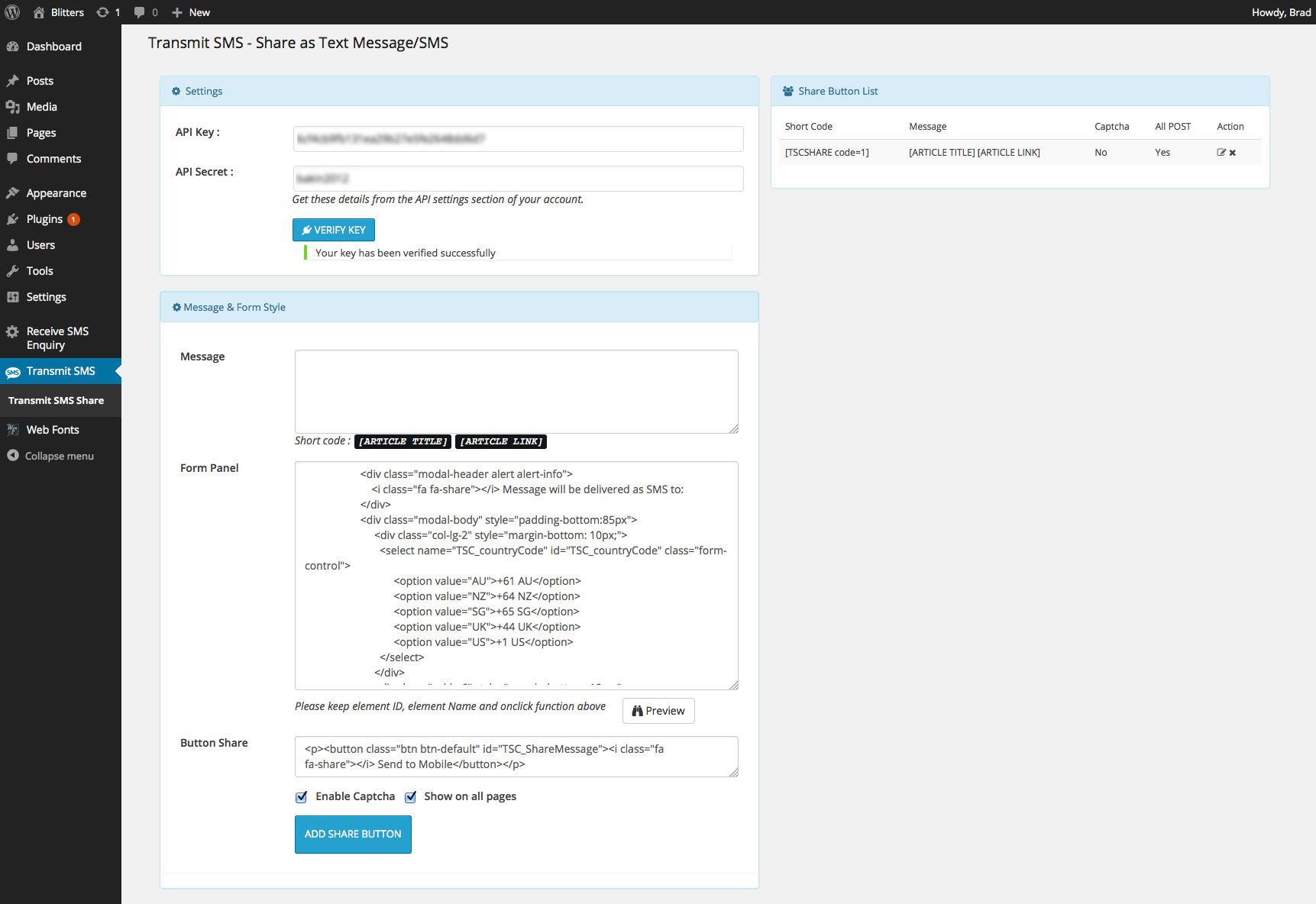The image size is (1316, 904).
Task: Select the Transmit SMS Share submenu item
Action: pyautogui.click(x=56, y=401)
